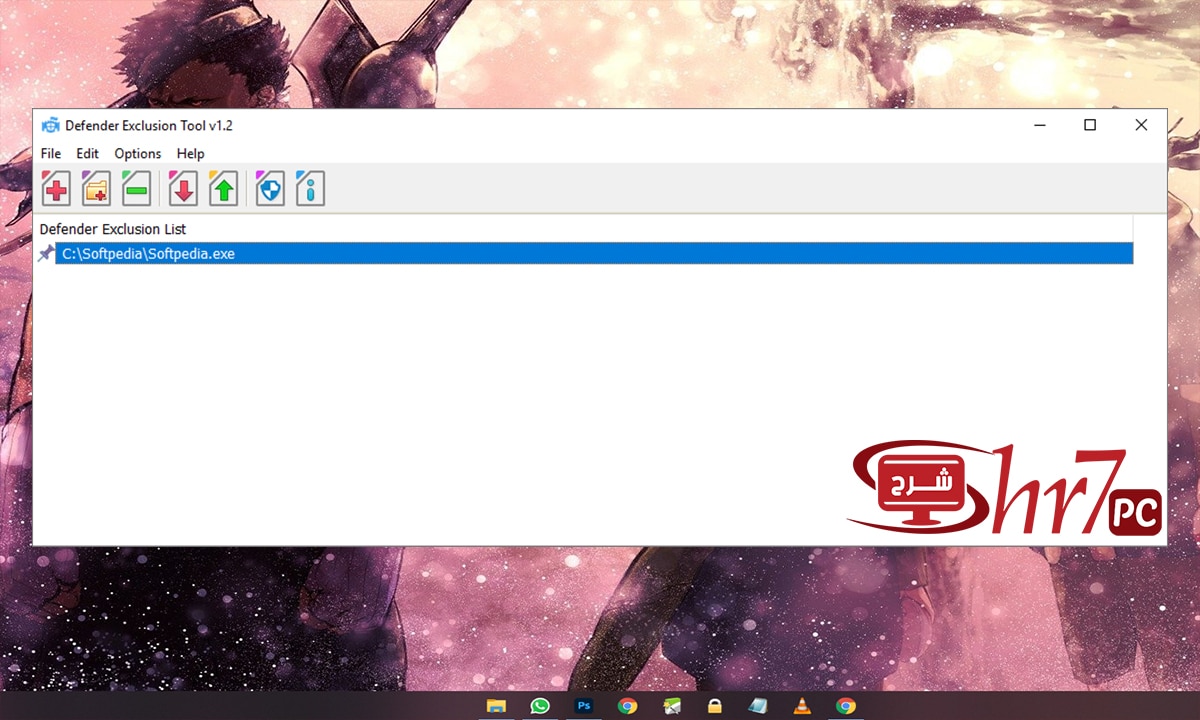Remove the selected exclusion

pos(136,188)
